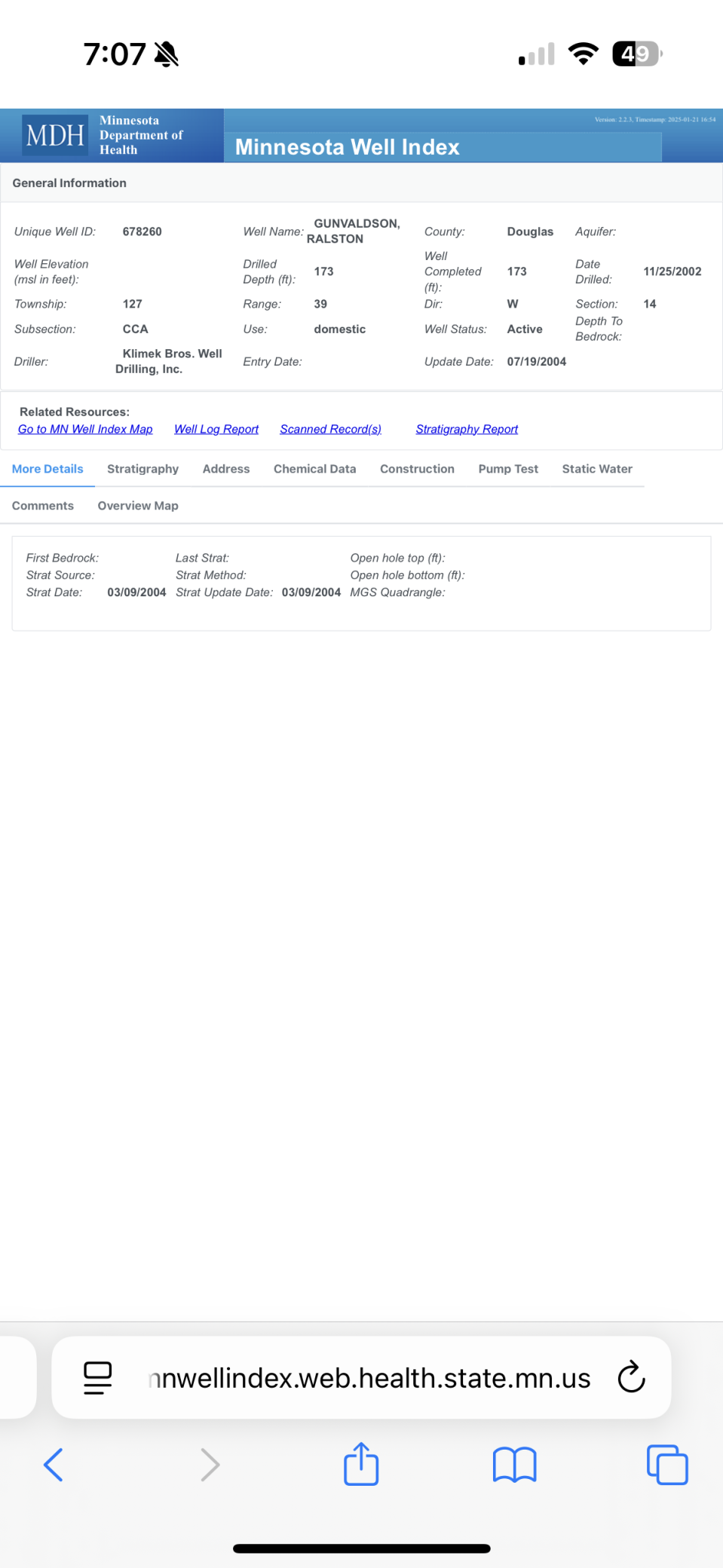This screenshot has width=723, height=1568.
Task: Open the Well Log Report link
Action: pos(216,429)
